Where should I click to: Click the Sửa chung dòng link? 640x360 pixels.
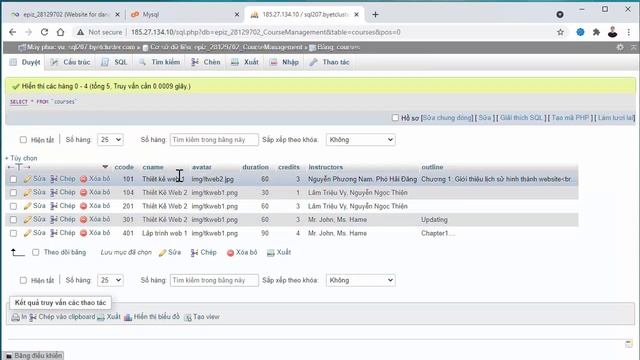[x=447, y=118]
